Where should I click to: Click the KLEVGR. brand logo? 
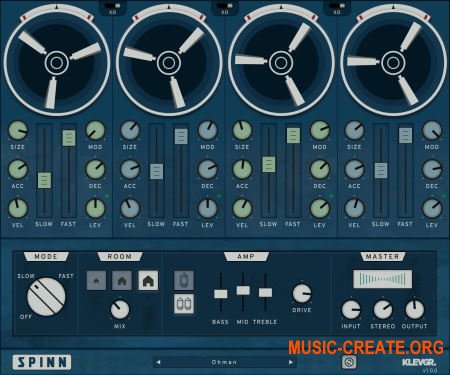coord(419,362)
